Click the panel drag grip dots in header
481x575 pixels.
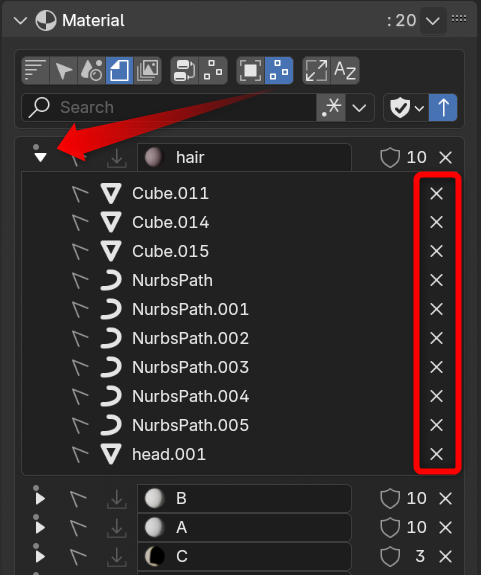(459, 18)
